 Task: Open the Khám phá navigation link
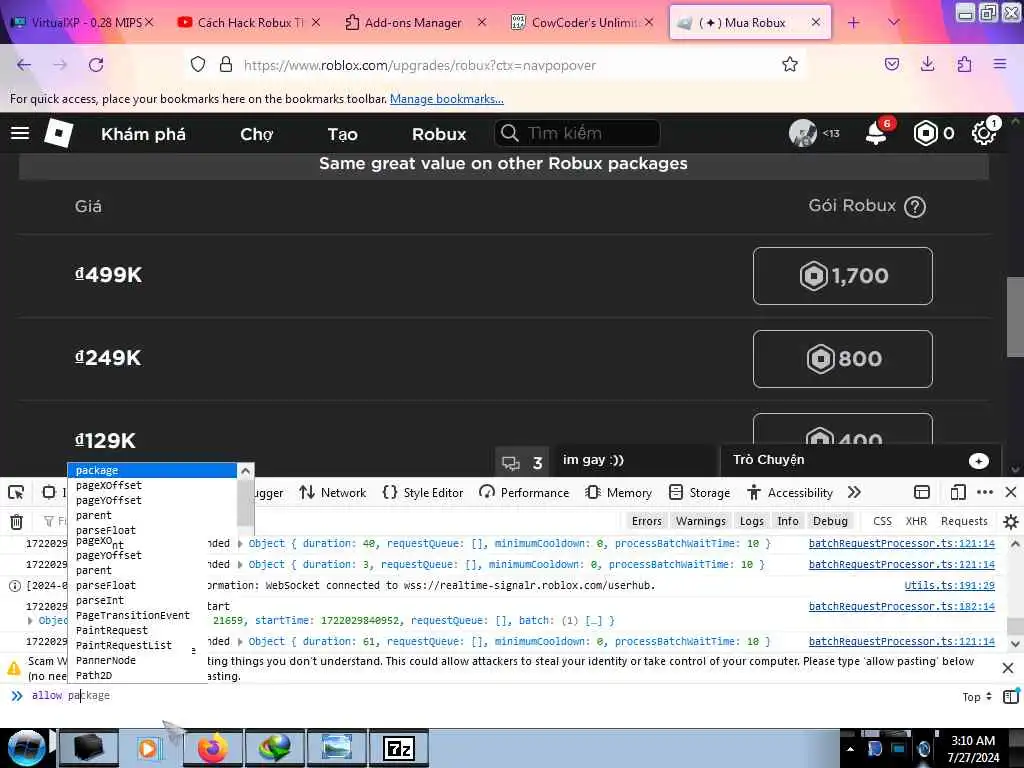pyautogui.click(x=143, y=134)
